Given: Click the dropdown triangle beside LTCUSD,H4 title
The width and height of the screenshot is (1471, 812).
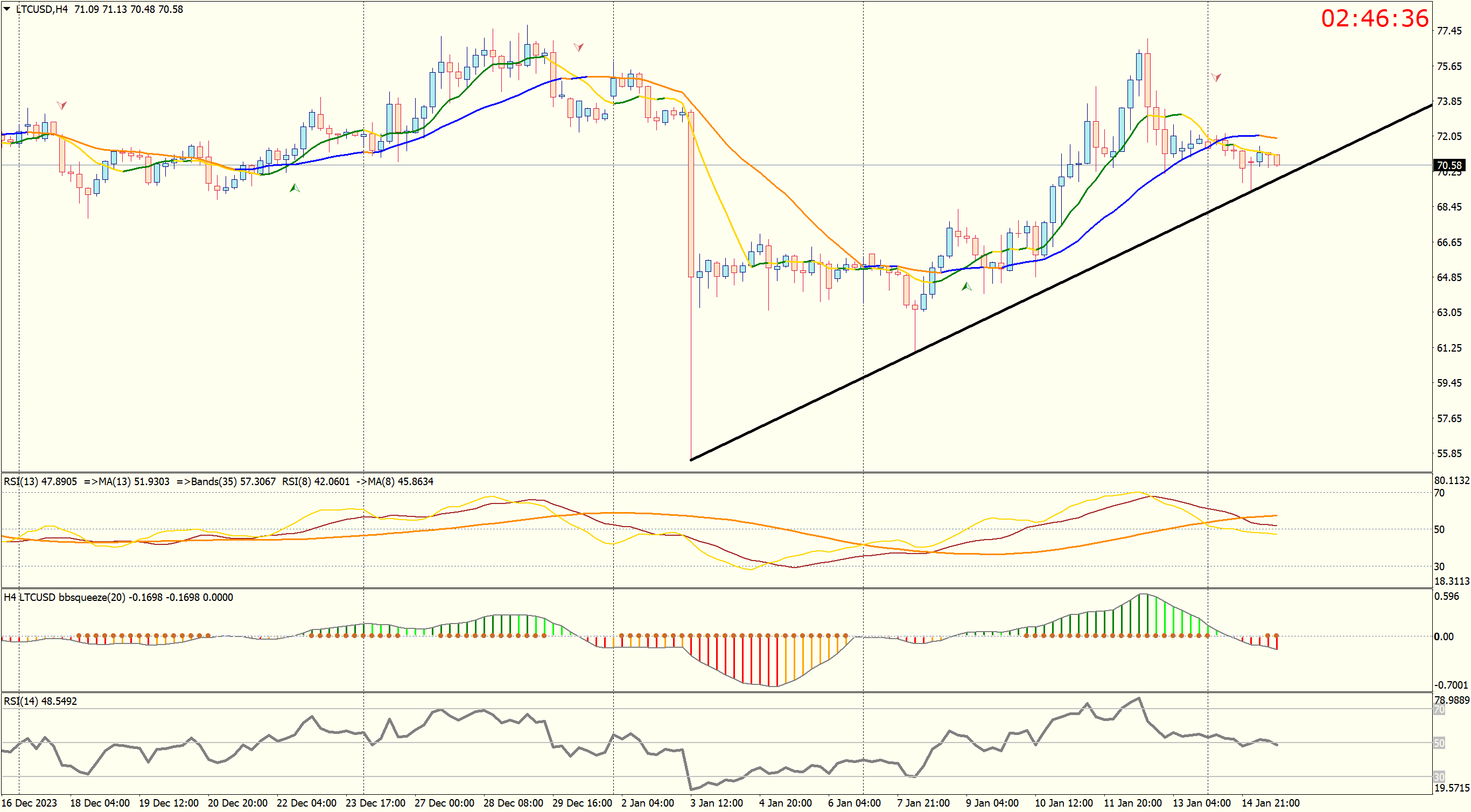Looking at the screenshot, I should point(7,9).
